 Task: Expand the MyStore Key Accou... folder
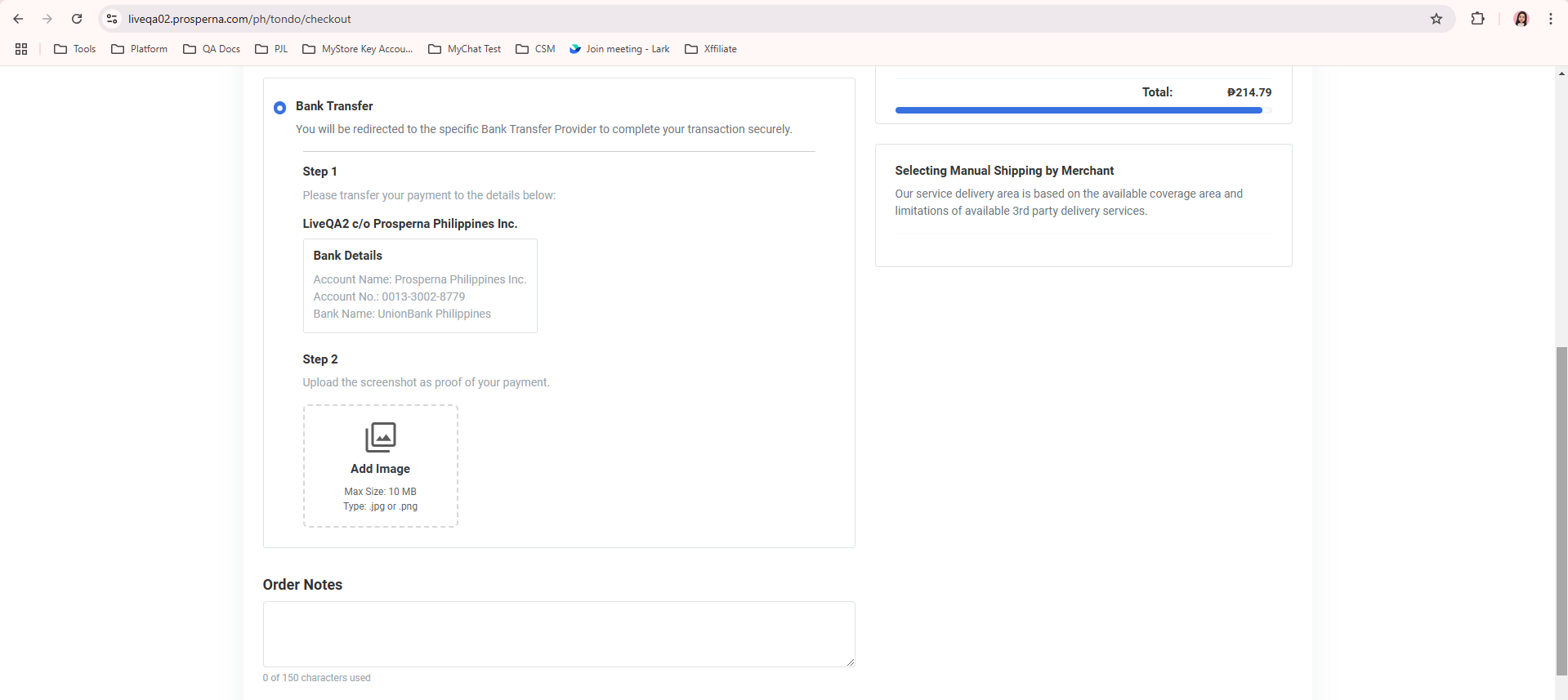click(x=358, y=49)
